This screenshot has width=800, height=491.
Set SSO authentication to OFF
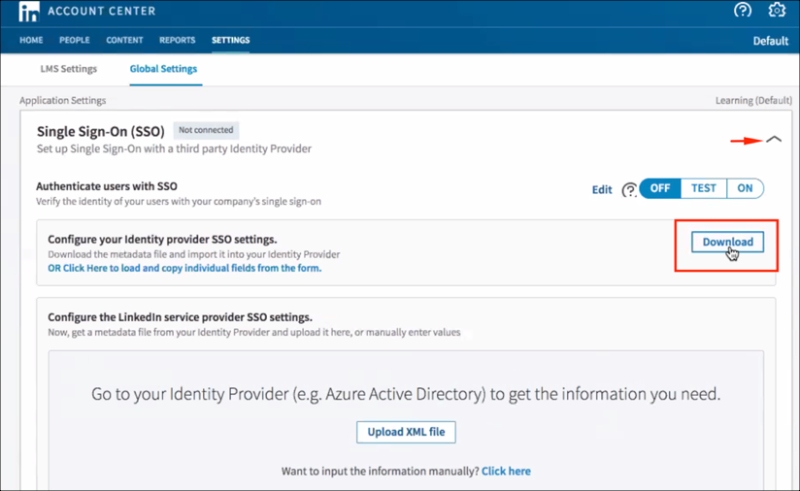[660, 189]
